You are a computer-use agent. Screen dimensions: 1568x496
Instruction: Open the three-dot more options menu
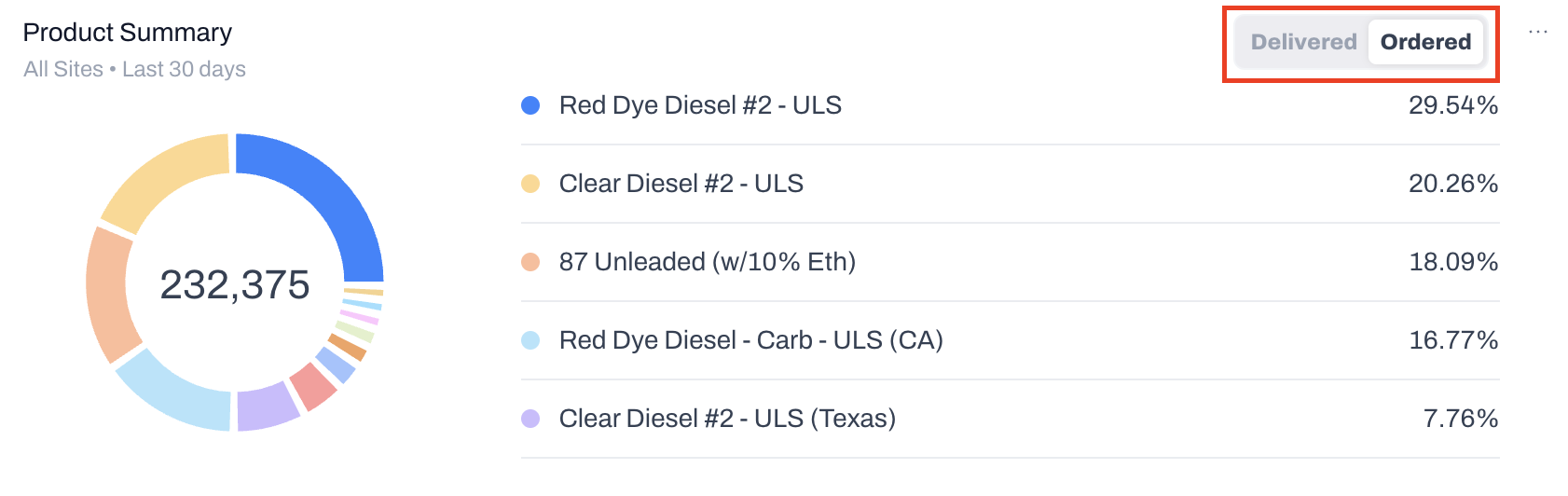coord(1538,33)
